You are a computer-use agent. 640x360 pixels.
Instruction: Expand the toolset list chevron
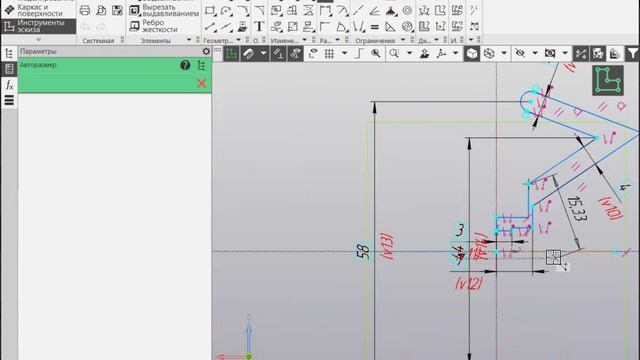click(x=38, y=40)
